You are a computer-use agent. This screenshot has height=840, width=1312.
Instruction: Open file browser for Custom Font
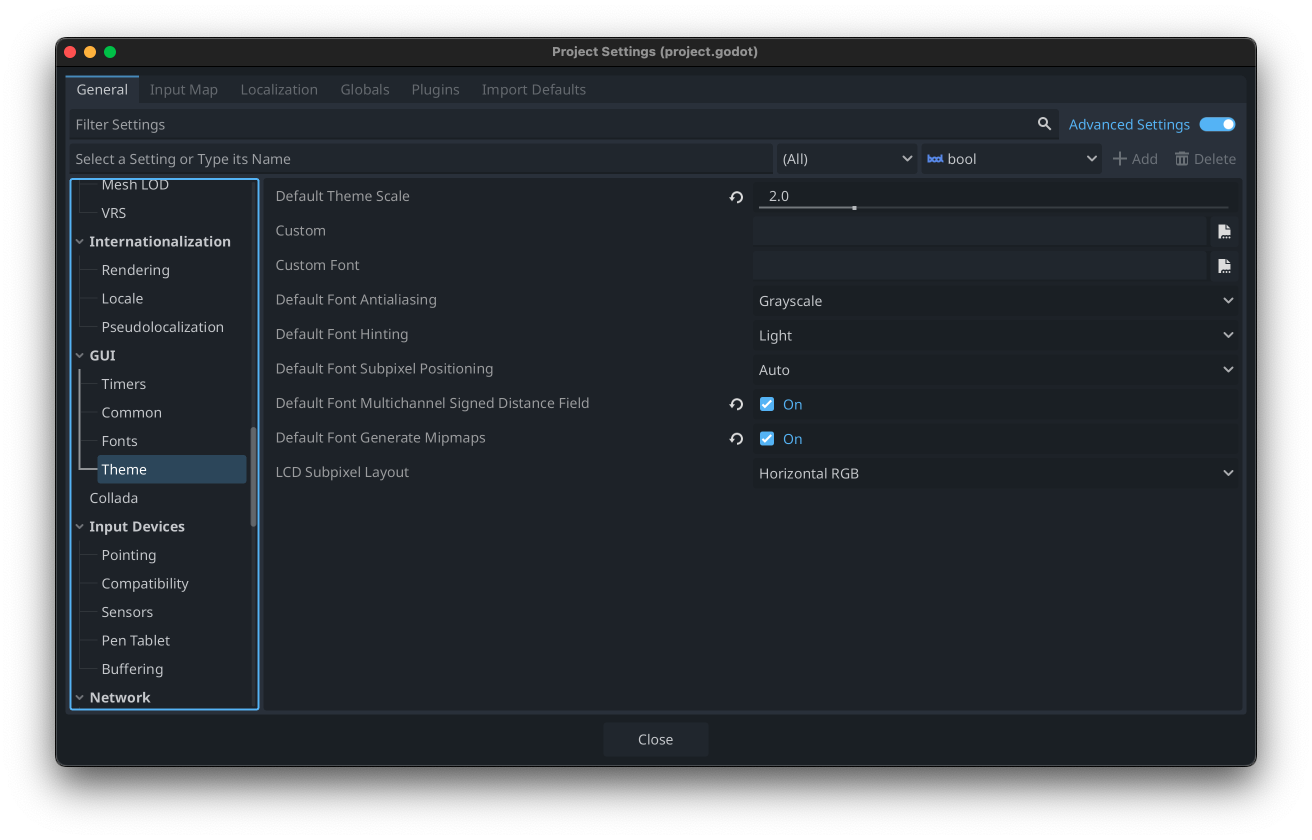1224,266
